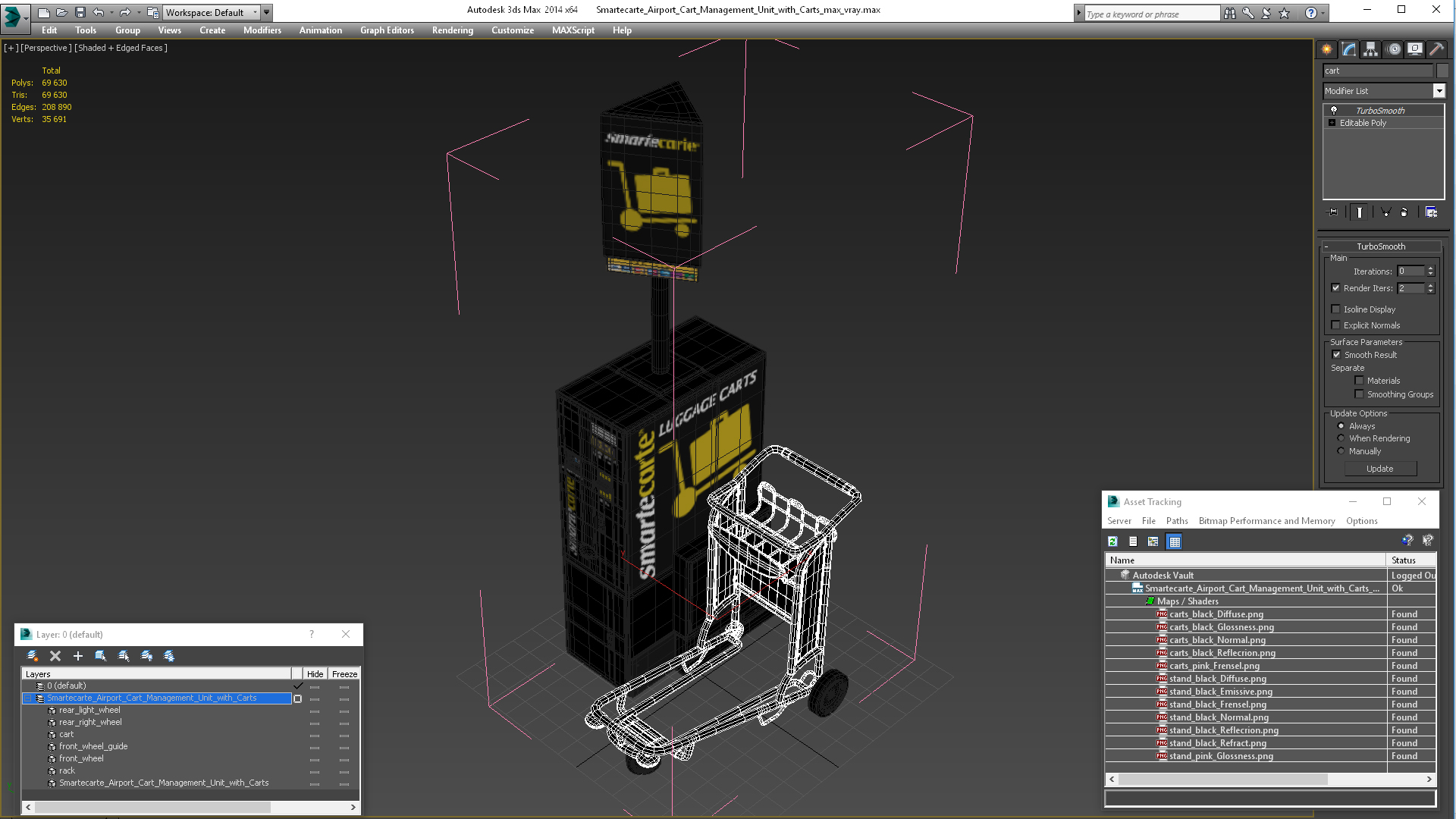Enable Isoline Display checkbox
The height and width of the screenshot is (819, 1456).
1335,309
